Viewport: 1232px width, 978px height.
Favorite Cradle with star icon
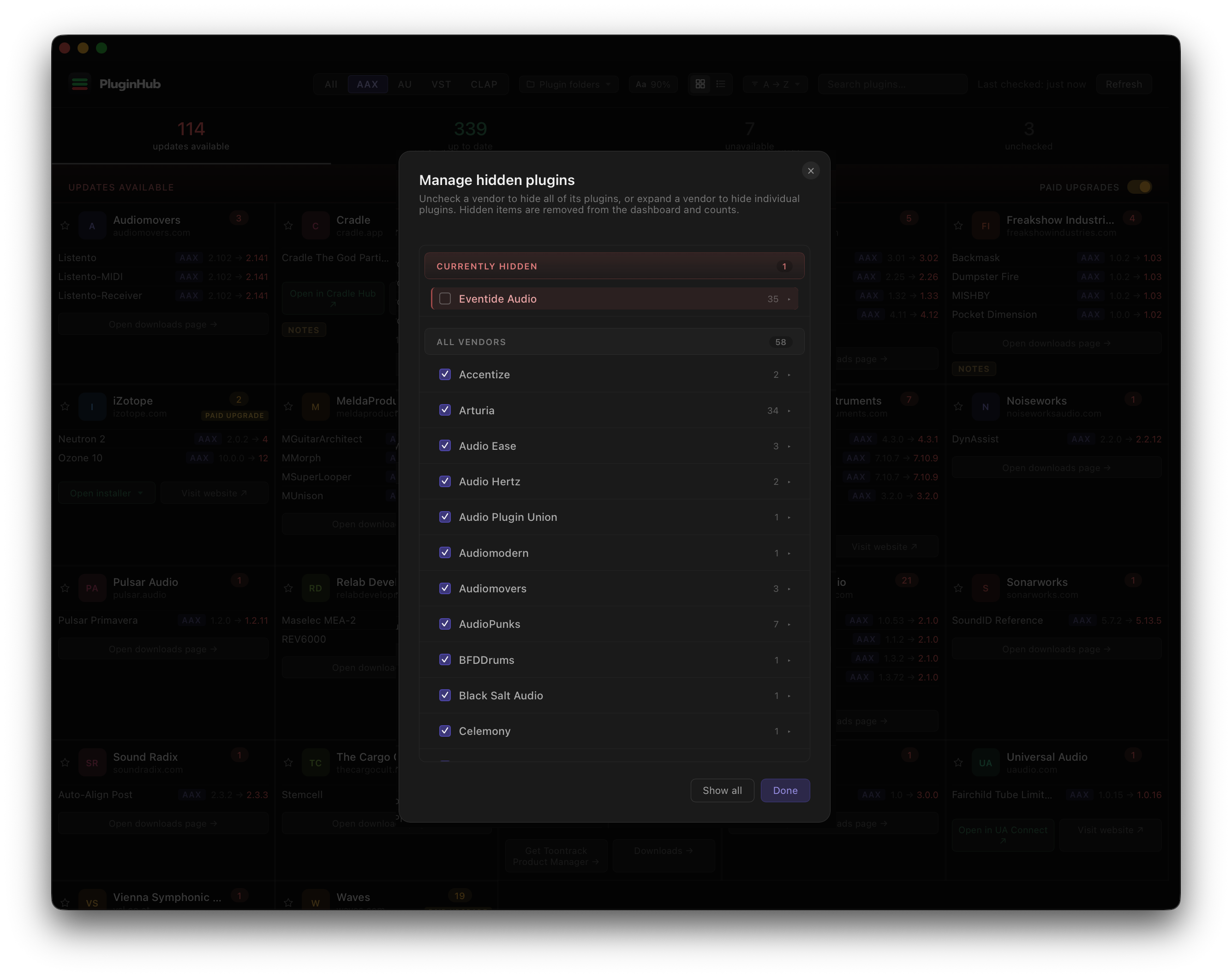288,226
